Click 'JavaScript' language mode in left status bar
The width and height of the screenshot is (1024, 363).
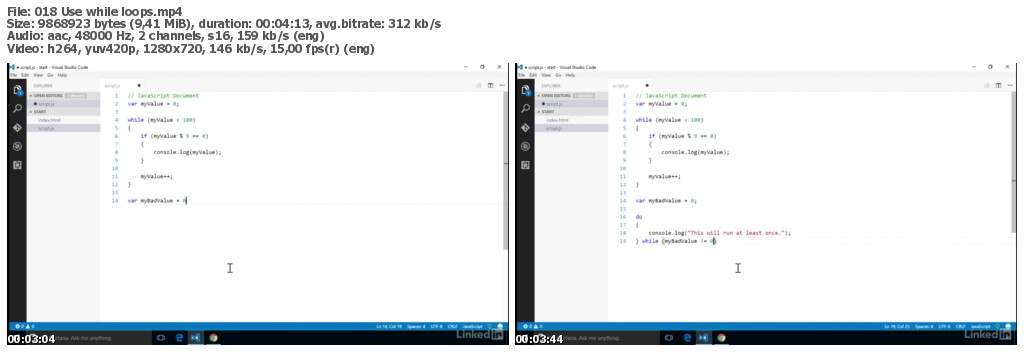pyautogui.click(x=472, y=326)
